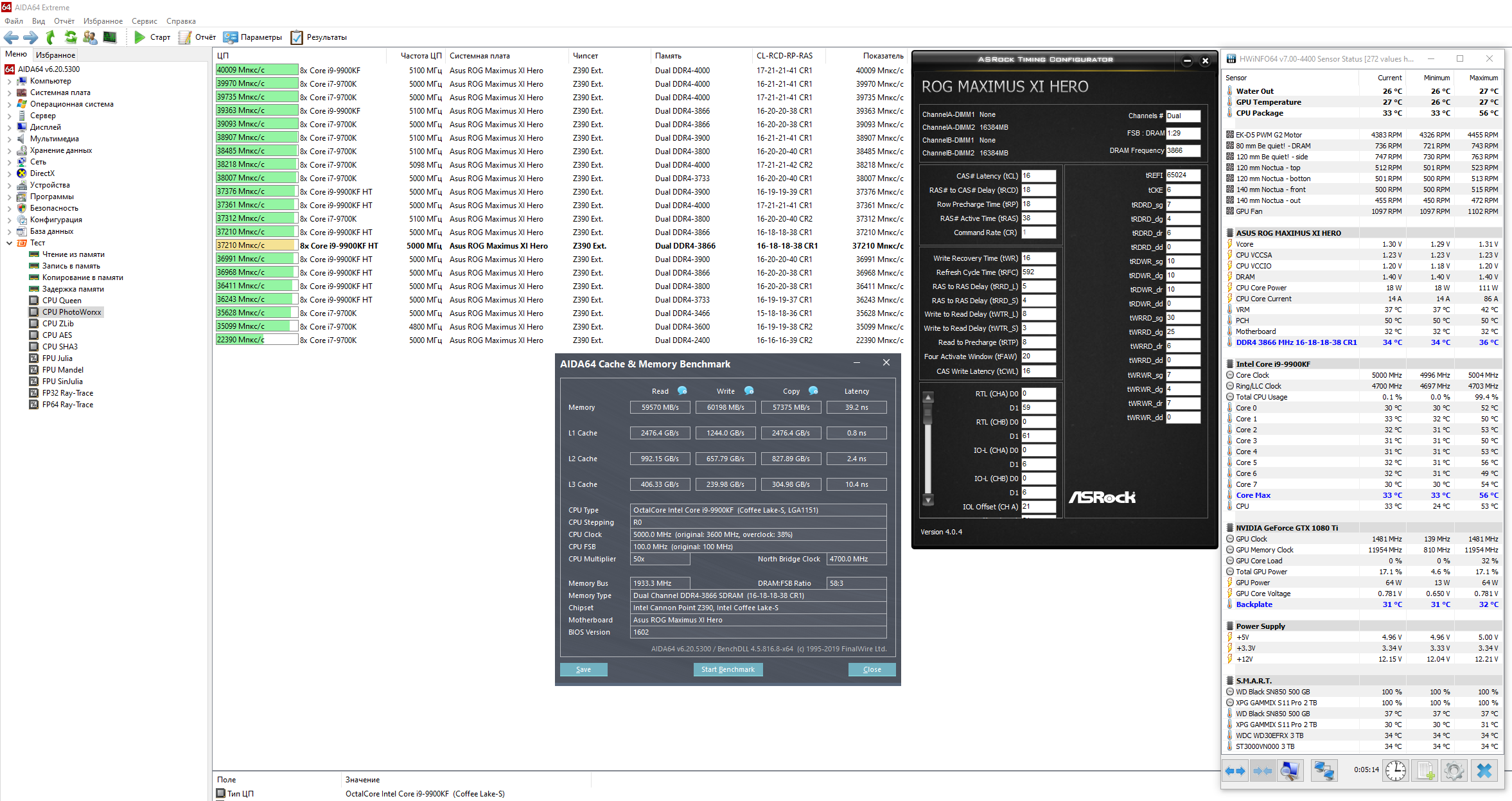Switch to the Избранное tab

tap(55, 55)
